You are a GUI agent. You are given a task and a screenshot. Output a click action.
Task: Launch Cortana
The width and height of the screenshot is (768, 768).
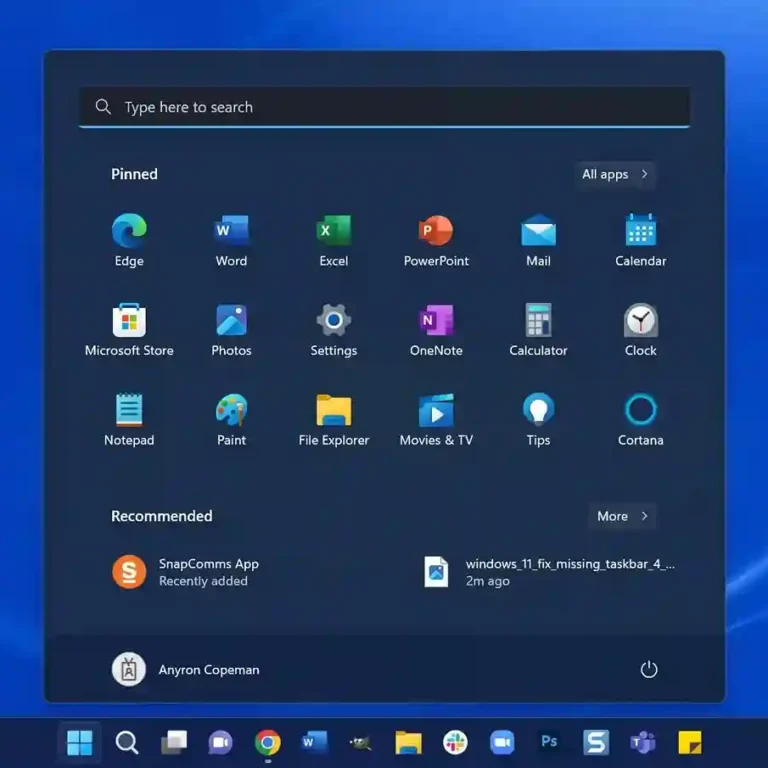641,419
